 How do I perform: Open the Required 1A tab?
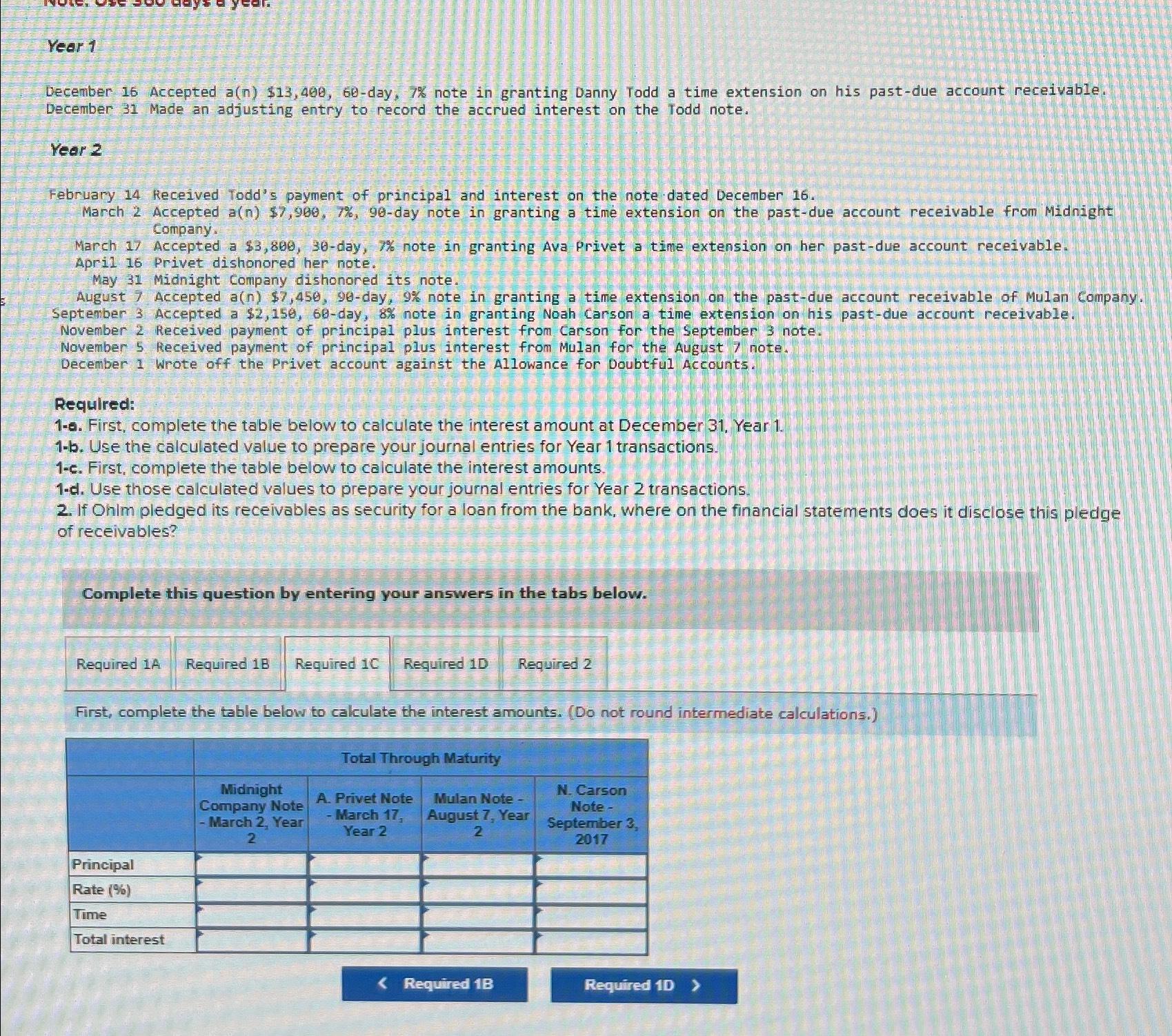pos(118,664)
